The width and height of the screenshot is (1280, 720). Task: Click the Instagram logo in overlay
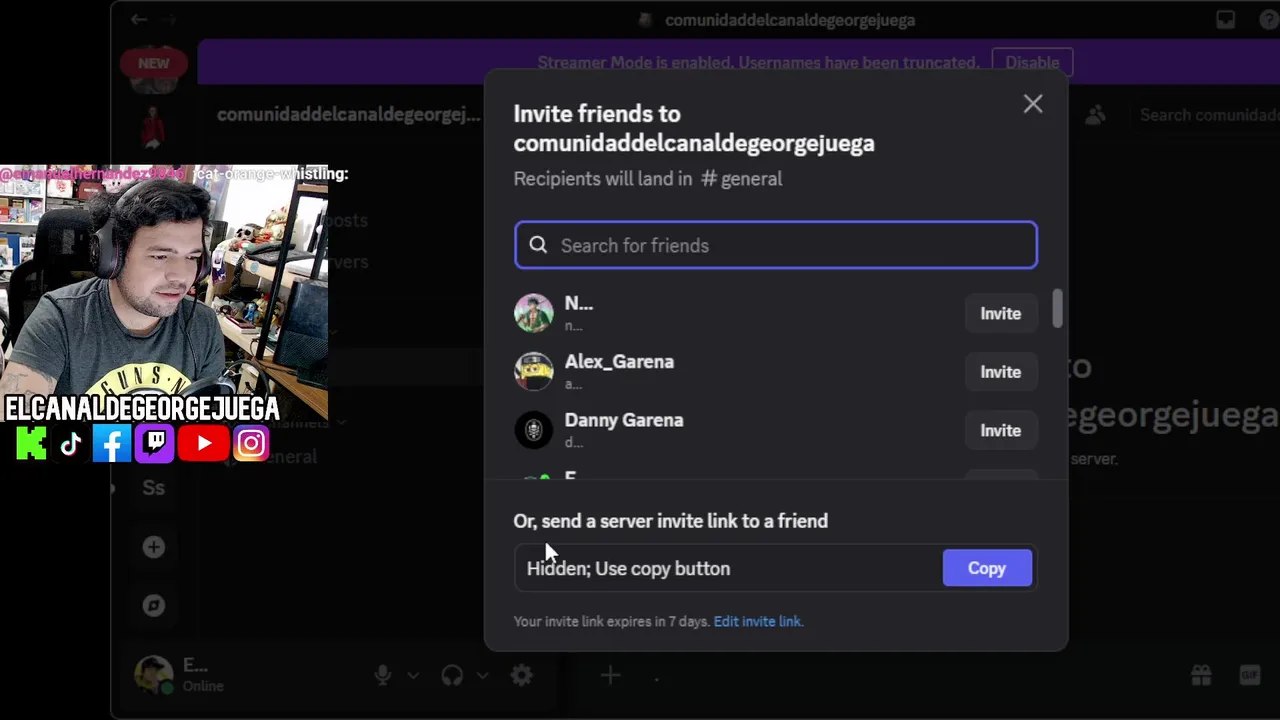tap(251, 443)
